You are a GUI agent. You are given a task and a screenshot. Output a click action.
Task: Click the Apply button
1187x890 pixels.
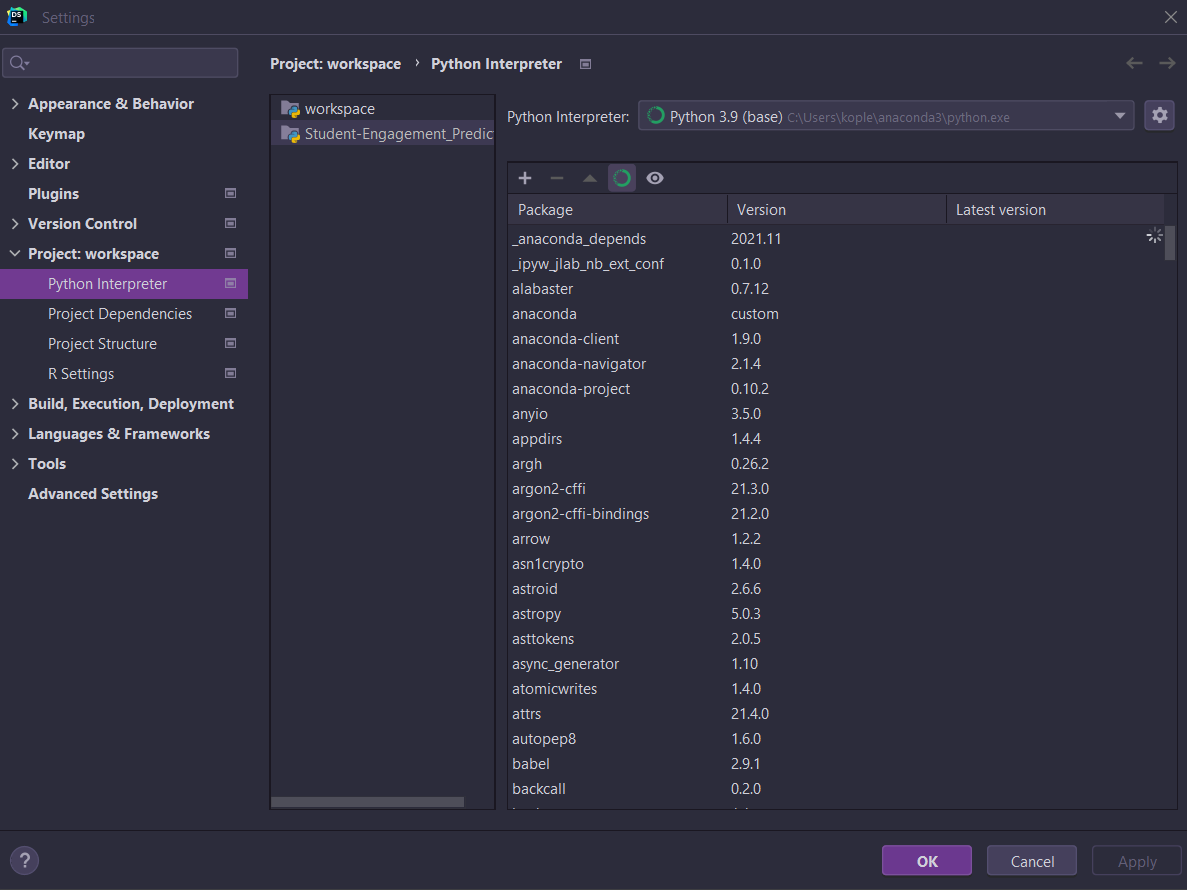1136,860
